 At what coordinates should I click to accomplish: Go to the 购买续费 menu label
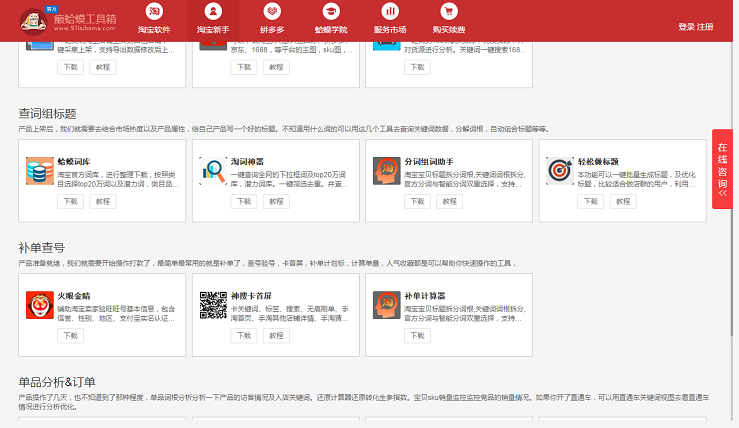point(449,30)
